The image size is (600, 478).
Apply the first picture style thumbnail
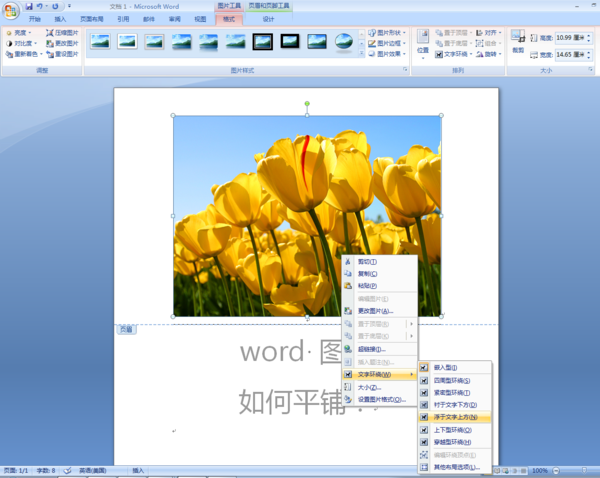[100, 41]
